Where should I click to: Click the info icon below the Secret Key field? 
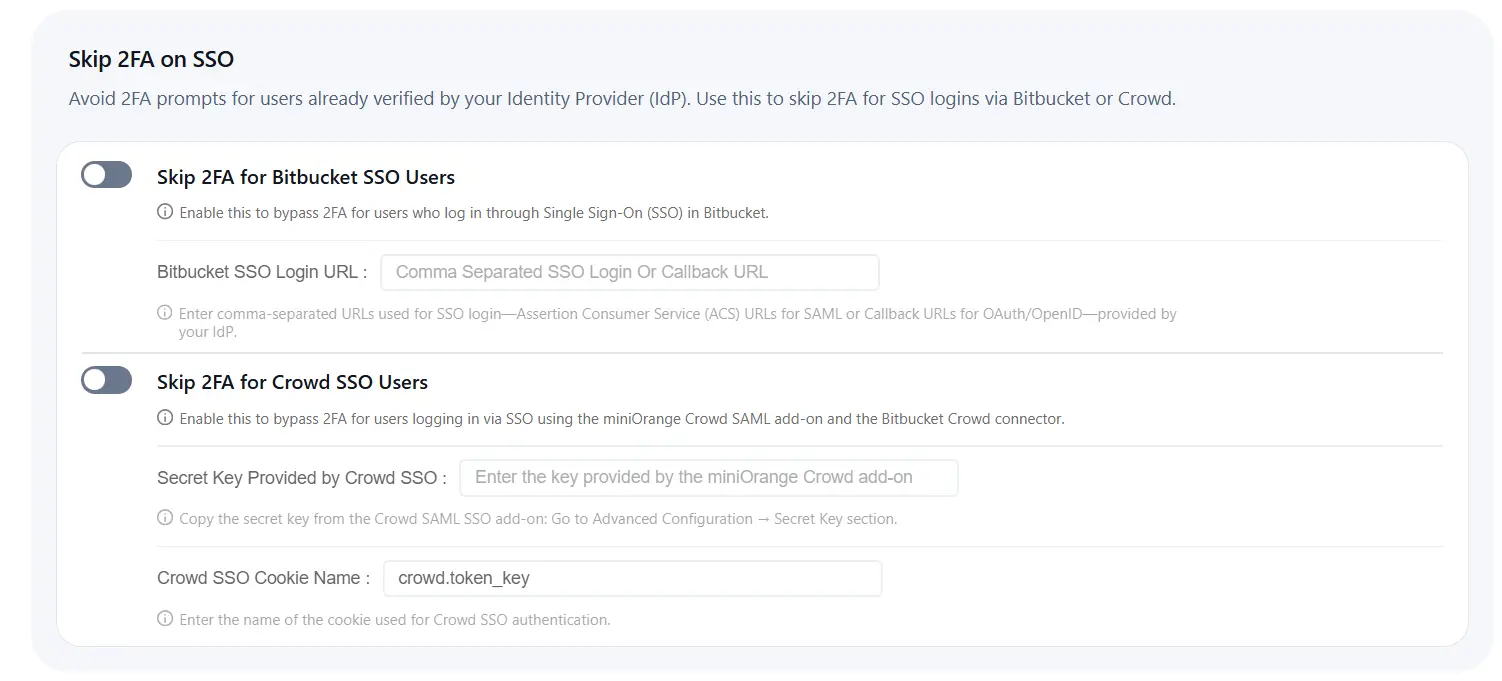(165, 518)
